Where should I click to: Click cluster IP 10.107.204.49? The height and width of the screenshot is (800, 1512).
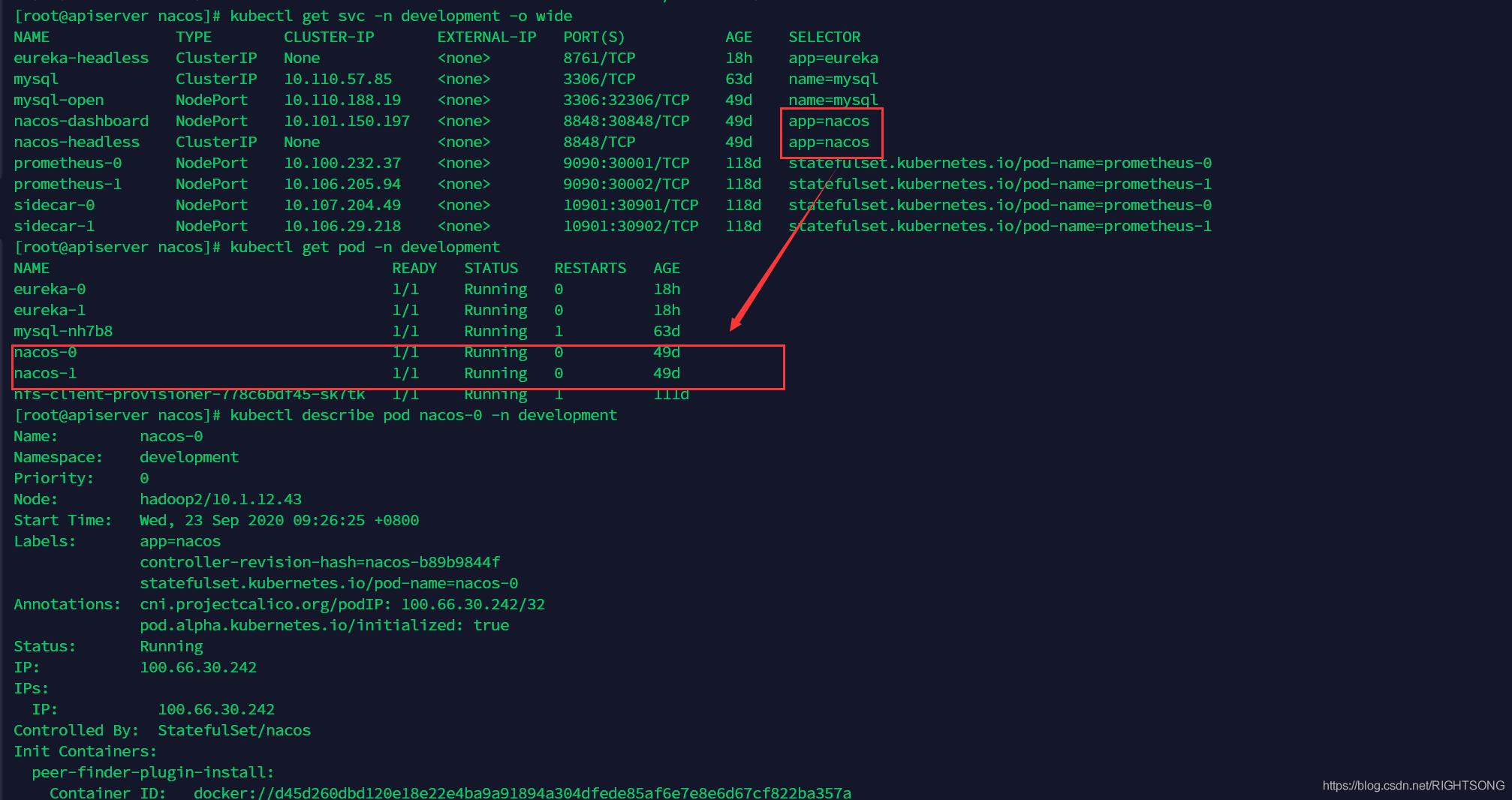coord(342,205)
